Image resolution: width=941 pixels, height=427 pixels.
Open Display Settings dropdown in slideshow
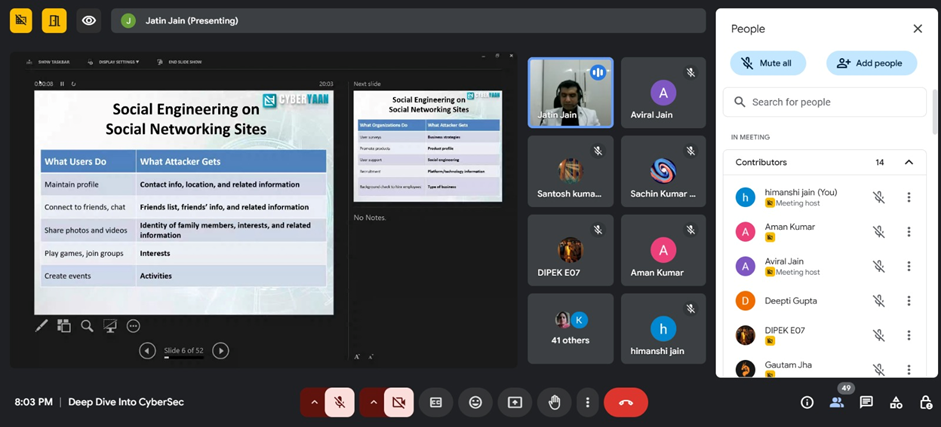pyautogui.click(x=118, y=62)
